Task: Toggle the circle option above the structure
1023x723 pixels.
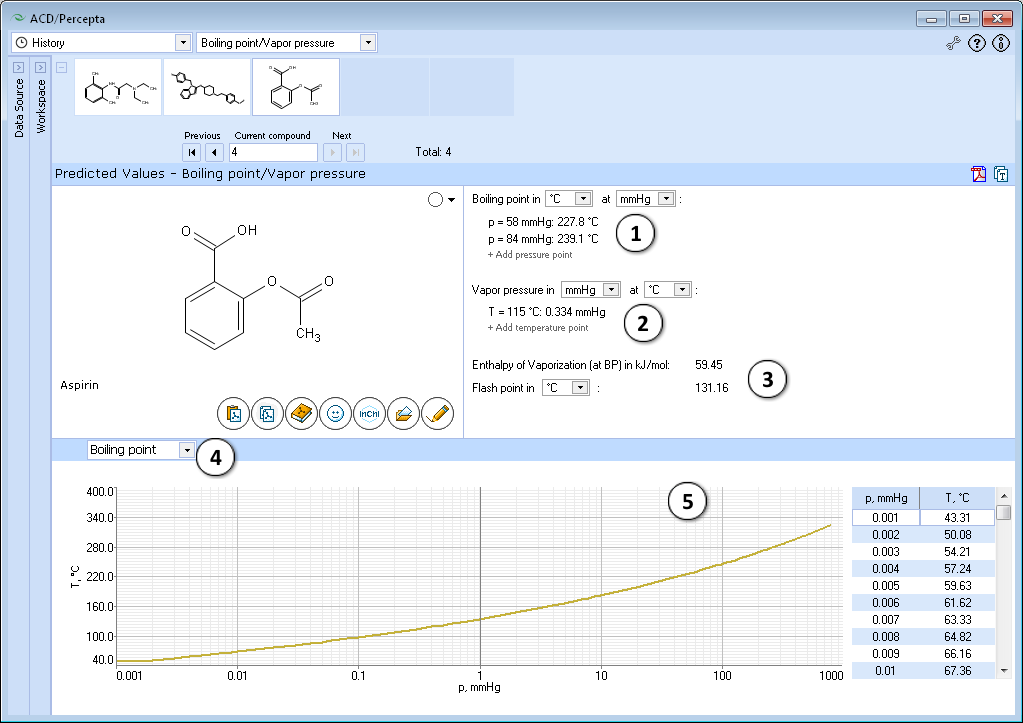Action: point(435,200)
